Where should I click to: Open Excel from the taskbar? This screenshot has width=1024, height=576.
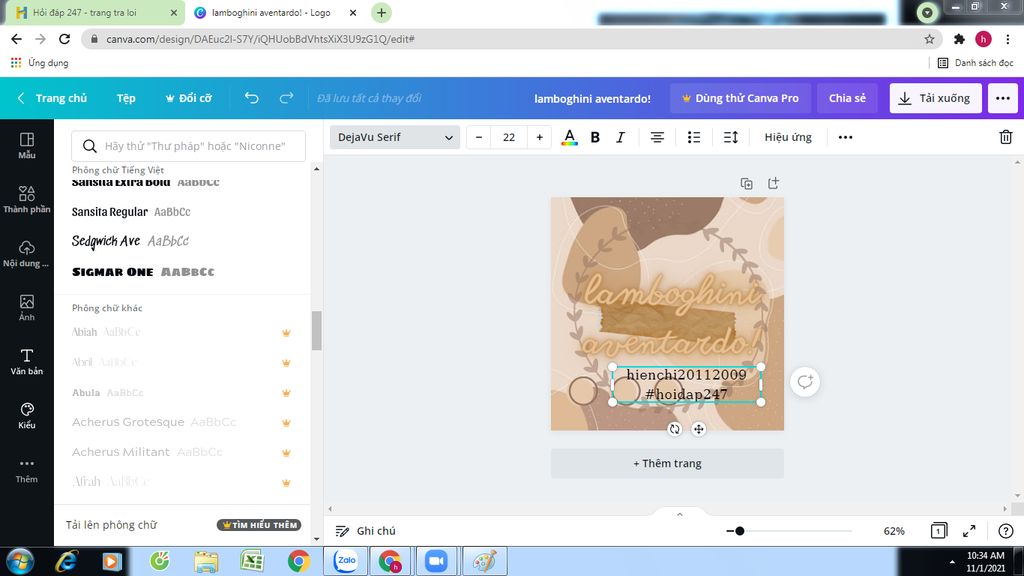[x=252, y=561]
